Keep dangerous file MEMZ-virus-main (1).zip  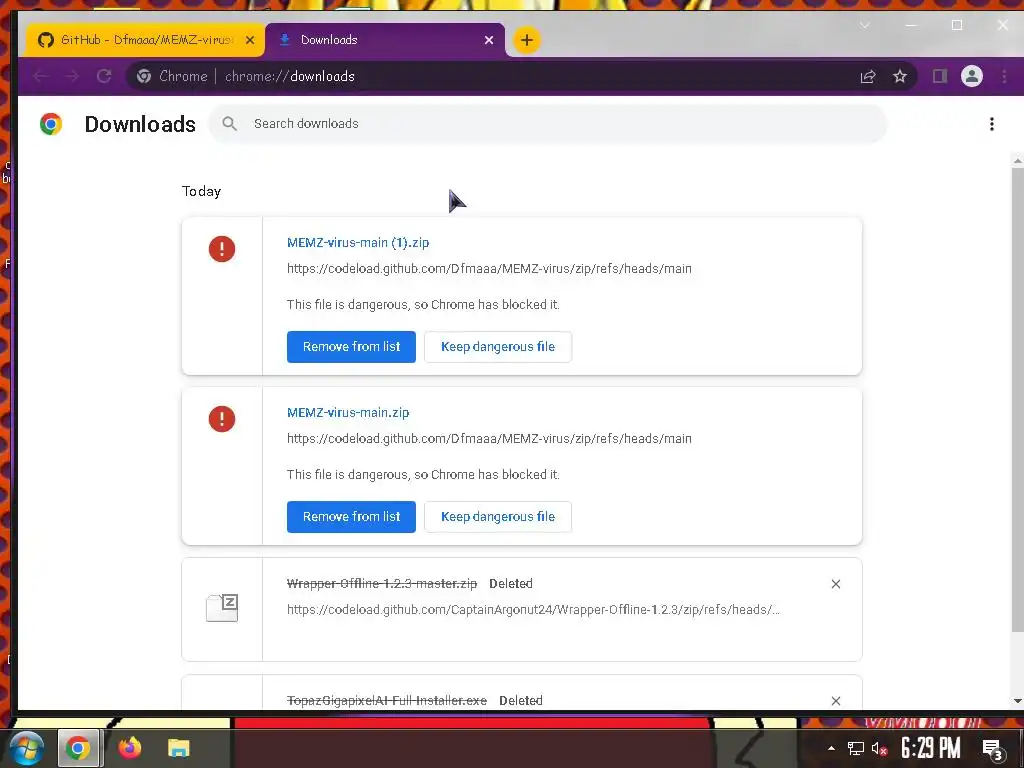498,347
